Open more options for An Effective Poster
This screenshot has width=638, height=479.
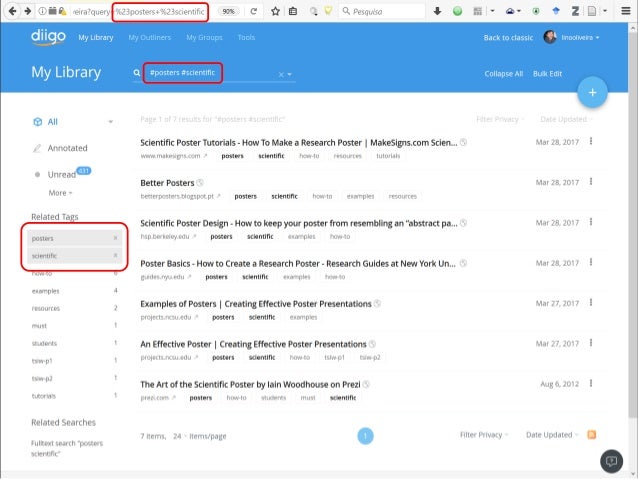point(591,343)
